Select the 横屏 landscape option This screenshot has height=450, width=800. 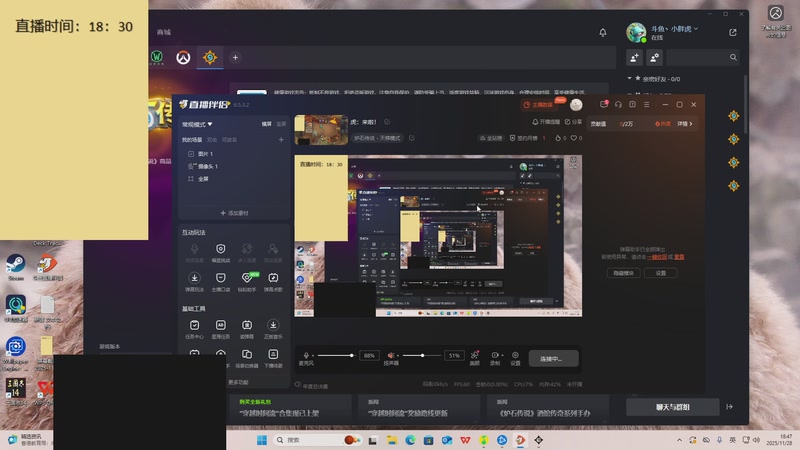click(x=266, y=124)
